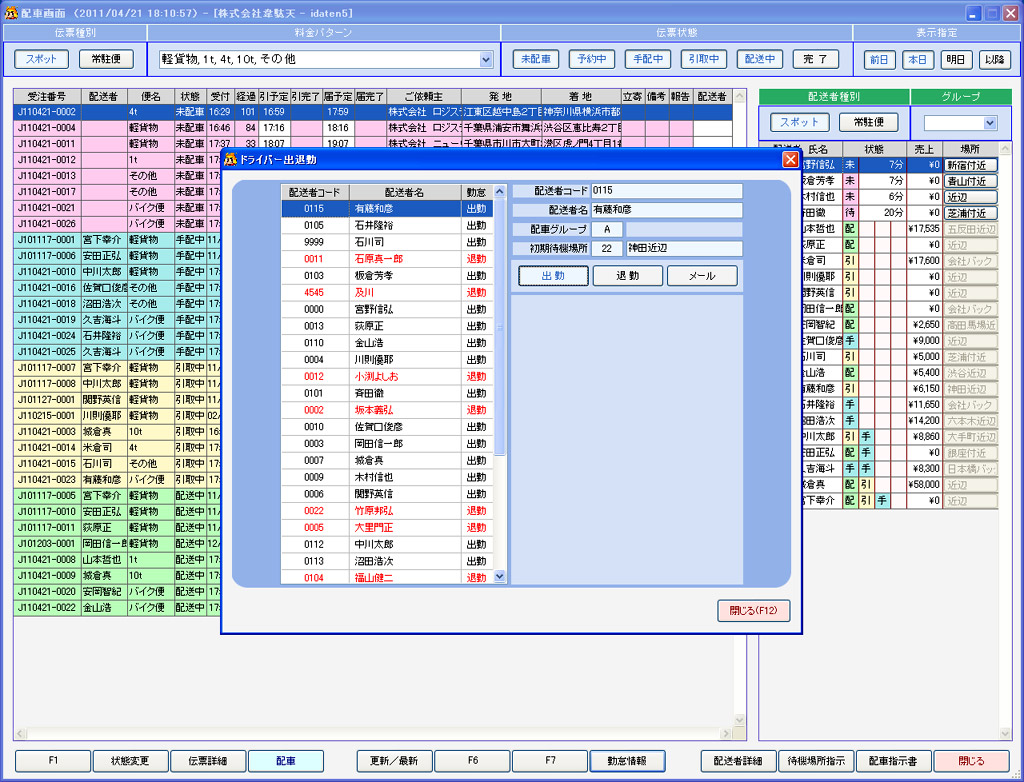
Task: Select order J110421-0022 in order table
Action: click(118, 608)
